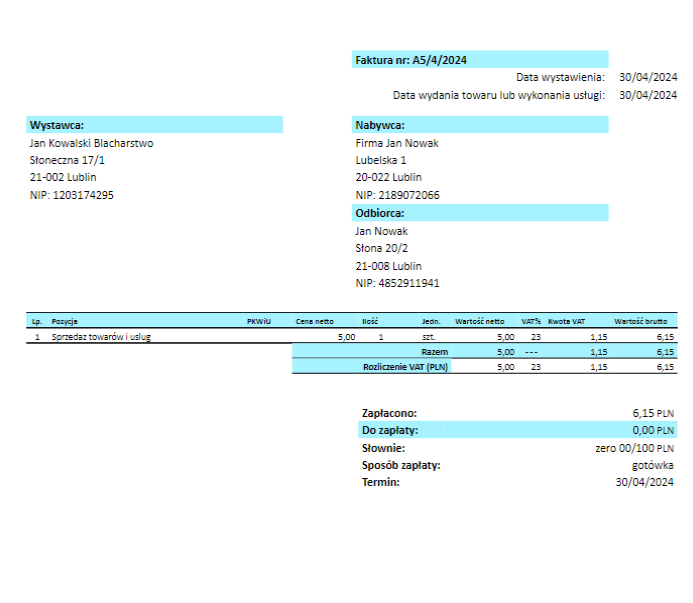This screenshot has width=693, height=603.
Task: Select item Sprzedaz towarów i uslug
Action: coord(101,337)
